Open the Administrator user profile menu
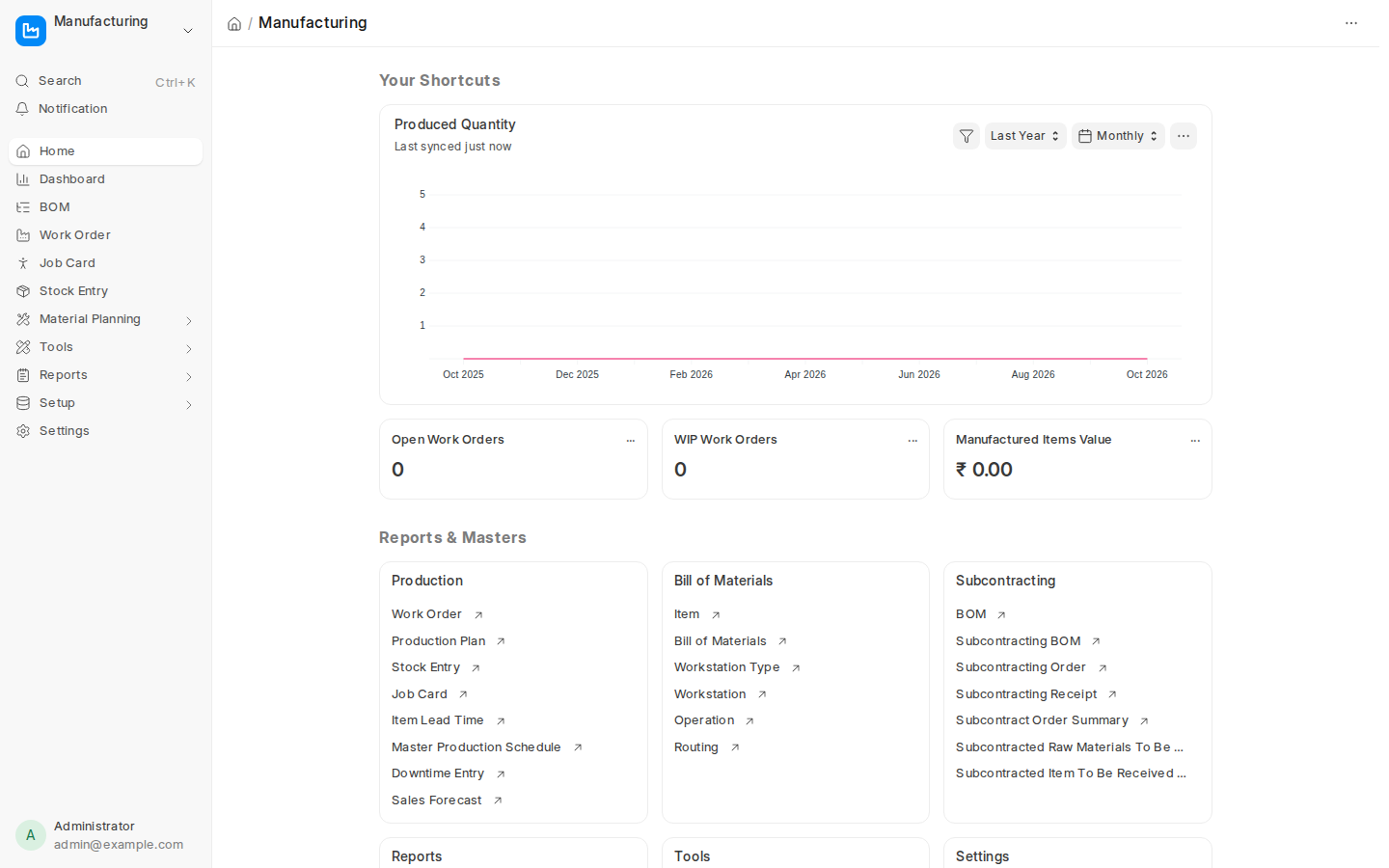 (105, 835)
